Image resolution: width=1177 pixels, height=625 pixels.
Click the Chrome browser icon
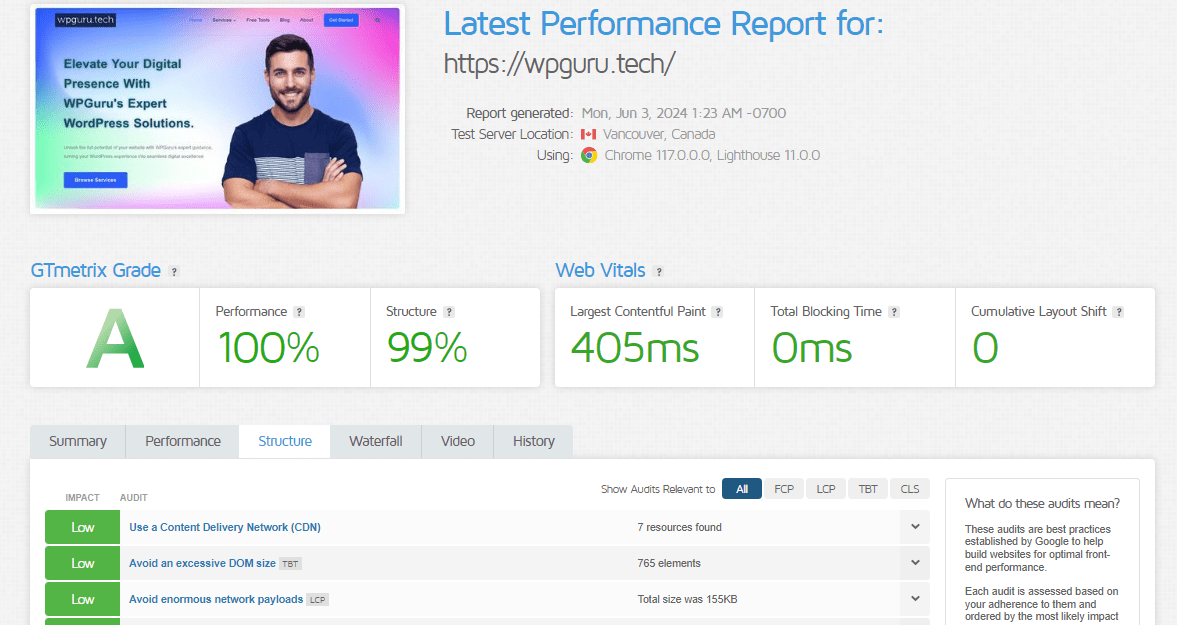pyautogui.click(x=589, y=155)
